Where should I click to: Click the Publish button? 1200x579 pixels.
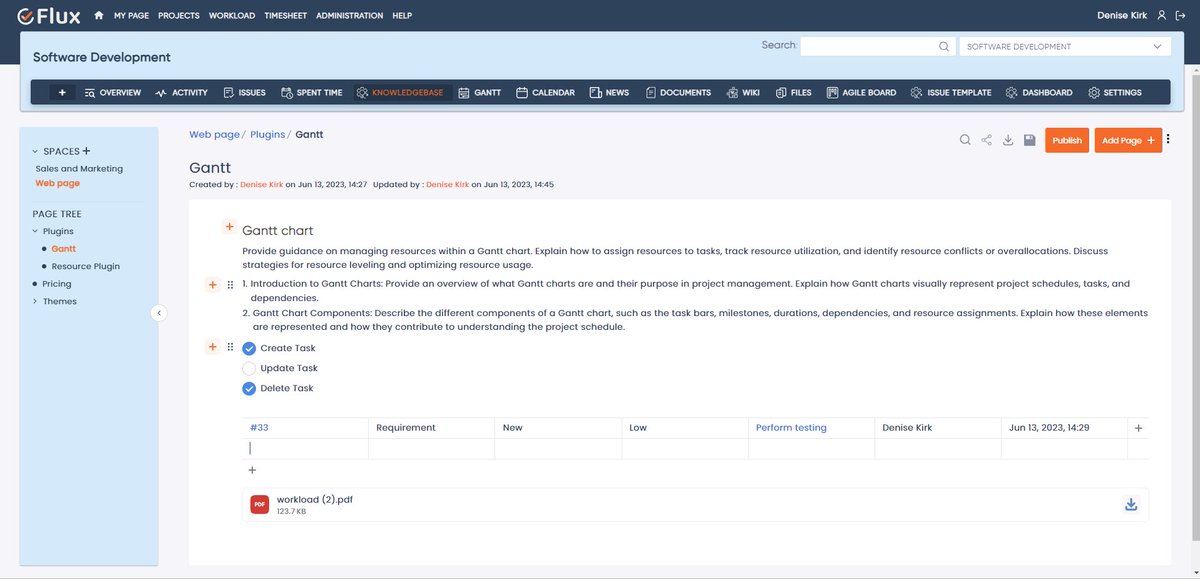pos(1067,140)
